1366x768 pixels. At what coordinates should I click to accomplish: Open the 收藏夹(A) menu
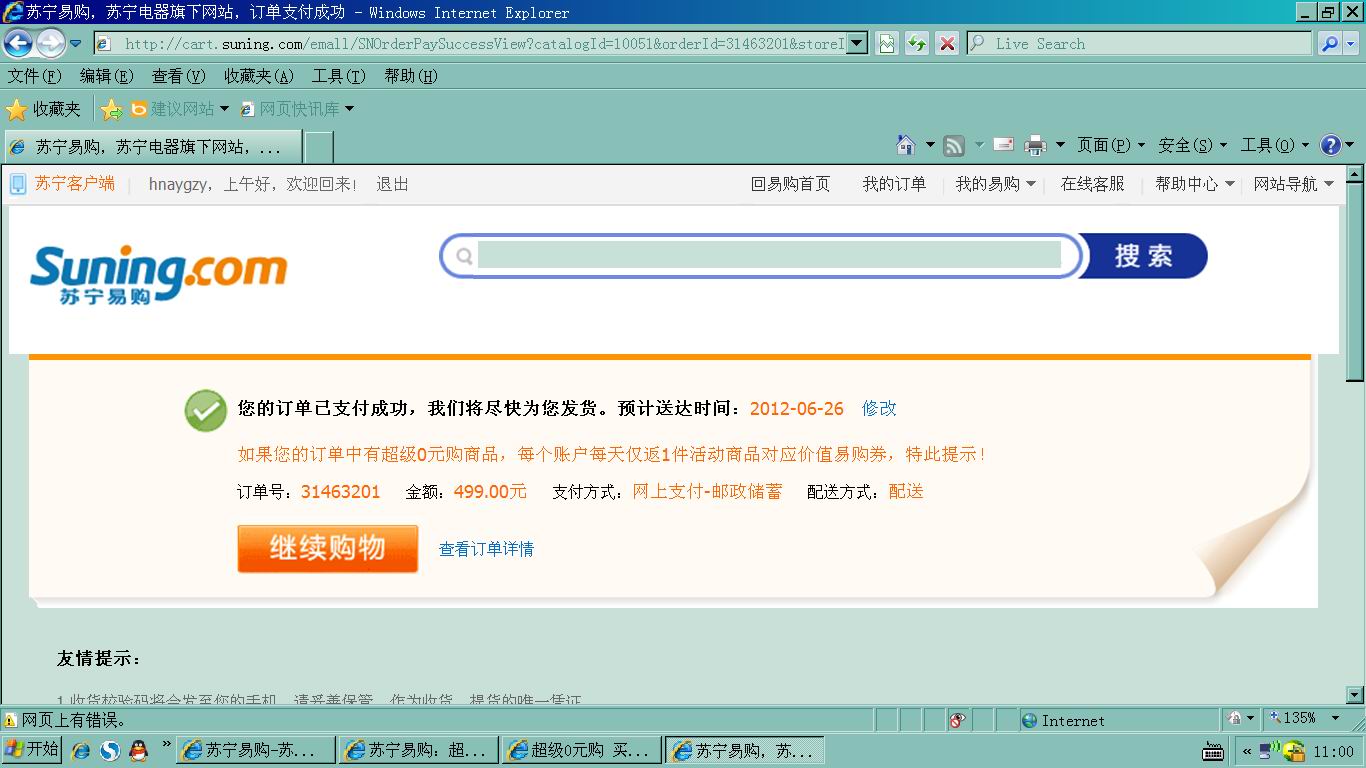(259, 76)
